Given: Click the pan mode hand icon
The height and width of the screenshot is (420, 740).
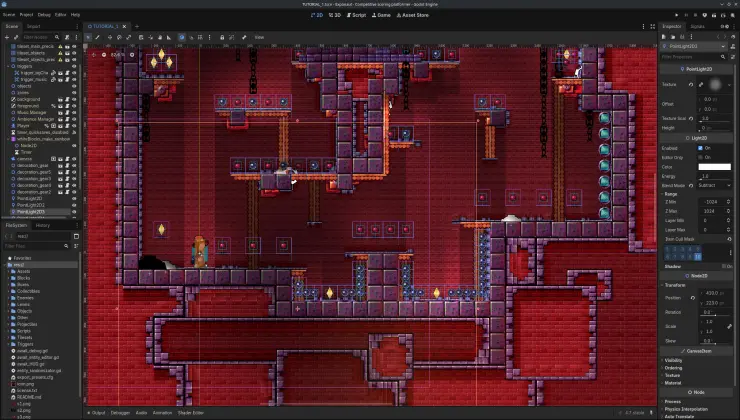Looking at the screenshot, I should (x=160, y=37).
